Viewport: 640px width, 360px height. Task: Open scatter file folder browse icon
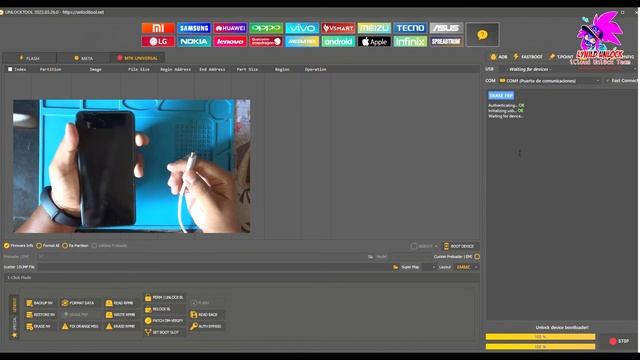pos(395,267)
